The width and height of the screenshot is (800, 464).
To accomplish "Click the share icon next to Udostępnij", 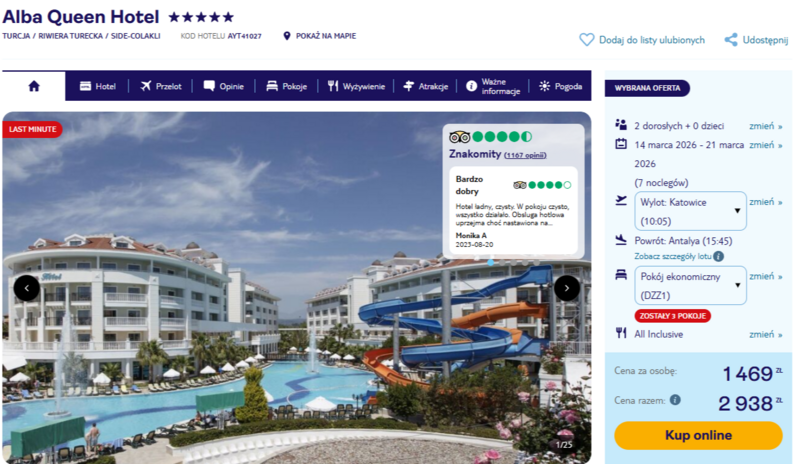I will (731, 40).
